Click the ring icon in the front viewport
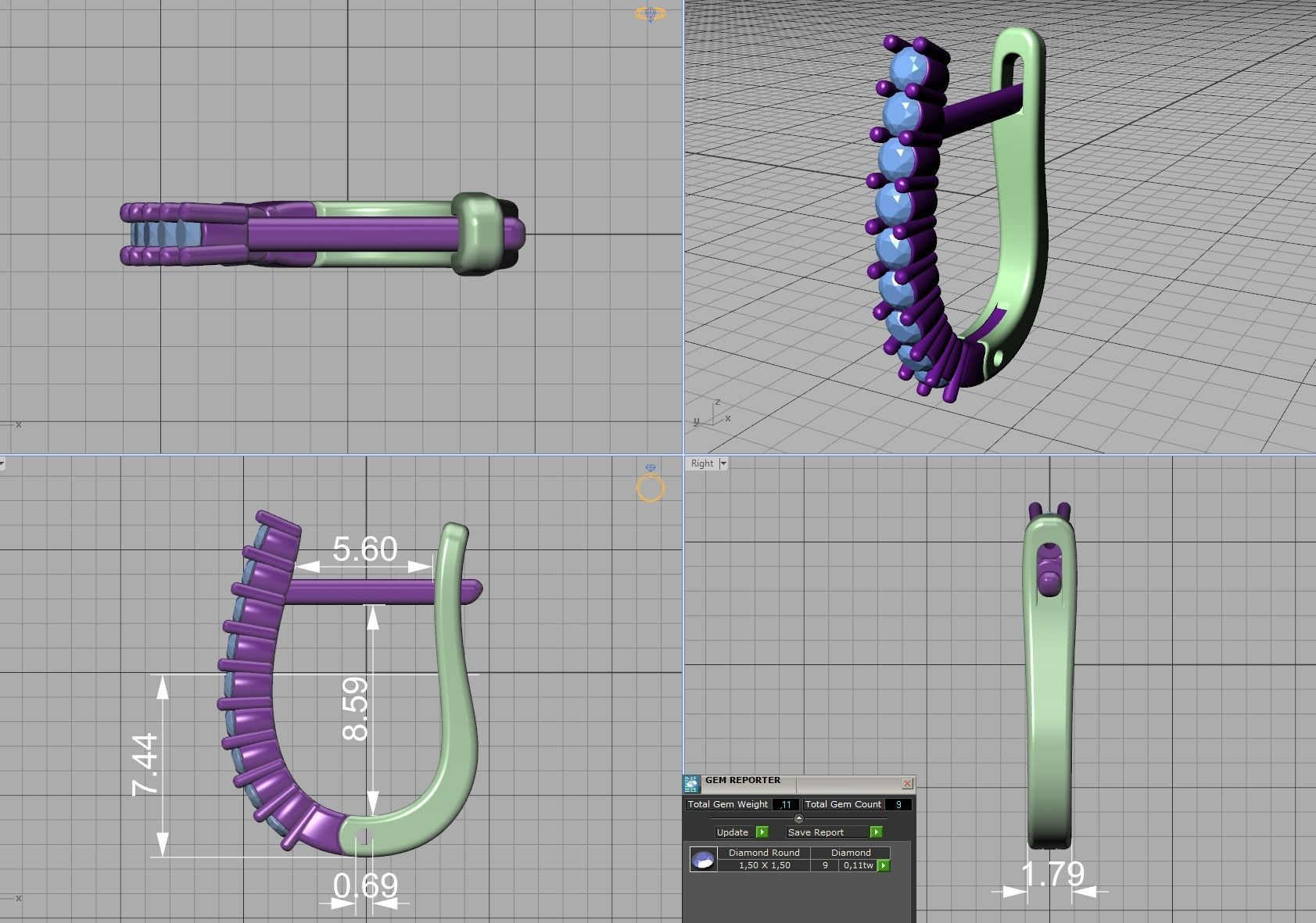This screenshot has height=923, width=1316. (651, 483)
